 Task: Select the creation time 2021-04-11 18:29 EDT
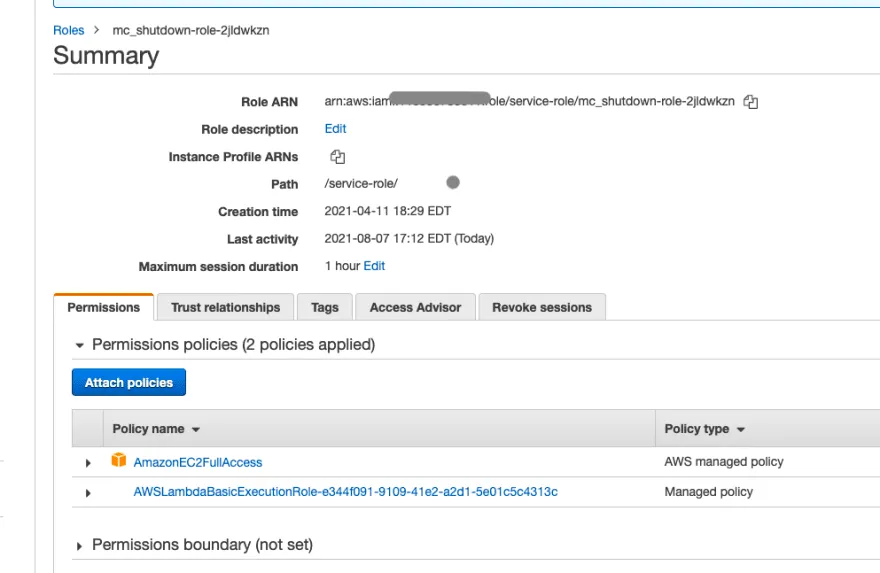pyautogui.click(x=387, y=211)
